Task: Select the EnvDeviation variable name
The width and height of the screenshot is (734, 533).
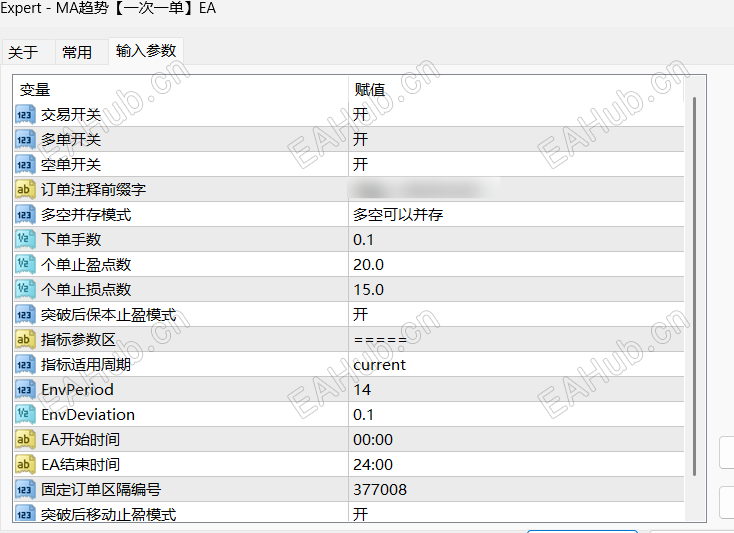Action: (88, 415)
